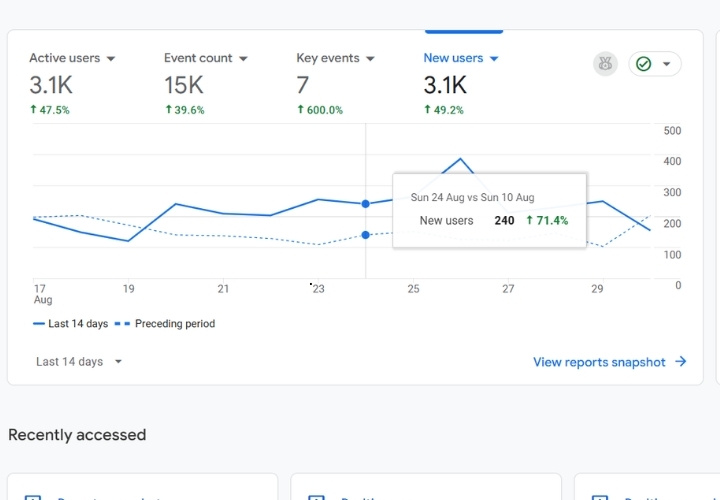
Task: Click the 600.0% increase under Key events
Action: (320, 110)
